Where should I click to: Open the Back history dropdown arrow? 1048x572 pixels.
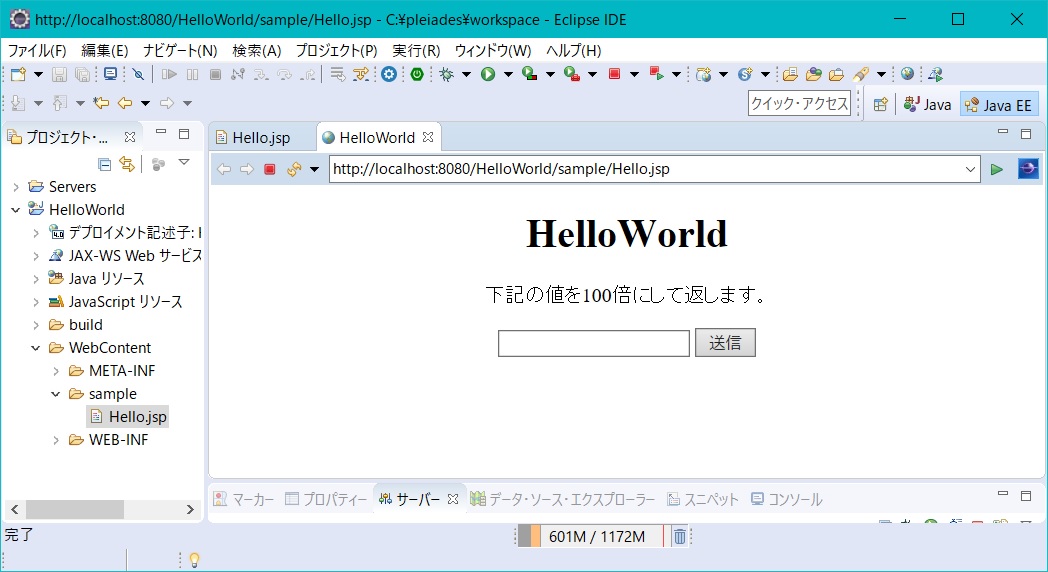145,103
